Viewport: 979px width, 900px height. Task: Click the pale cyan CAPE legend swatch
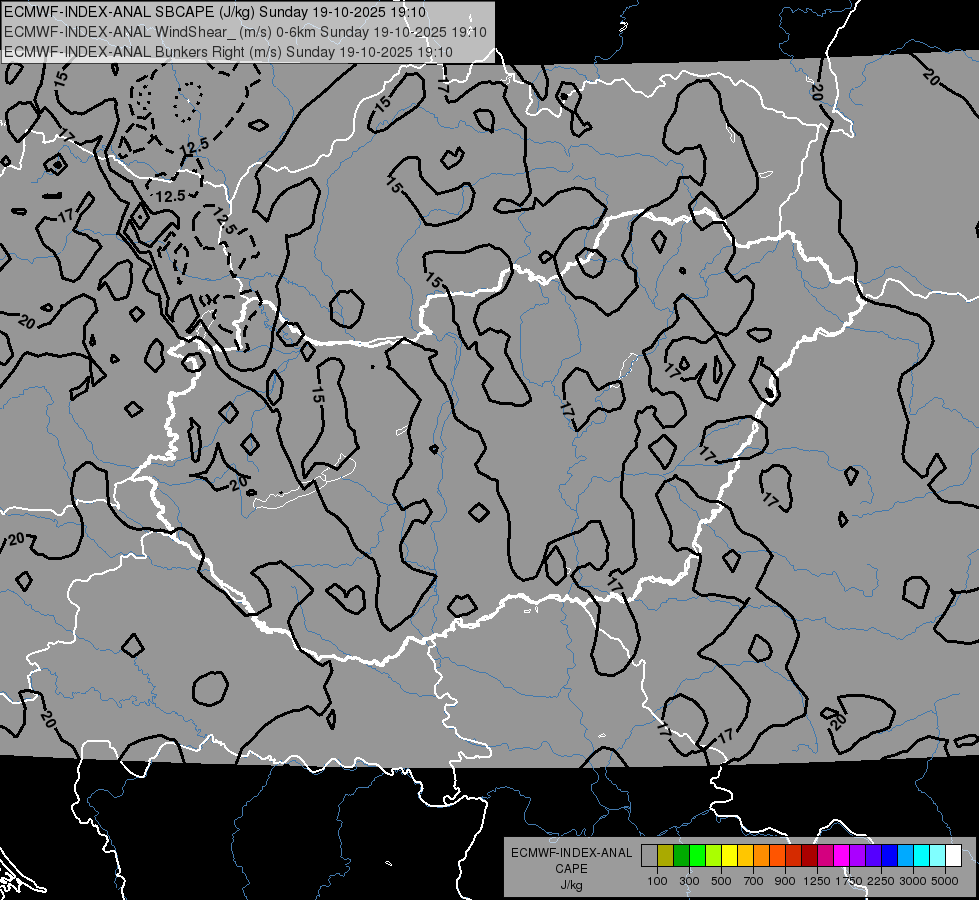938,856
